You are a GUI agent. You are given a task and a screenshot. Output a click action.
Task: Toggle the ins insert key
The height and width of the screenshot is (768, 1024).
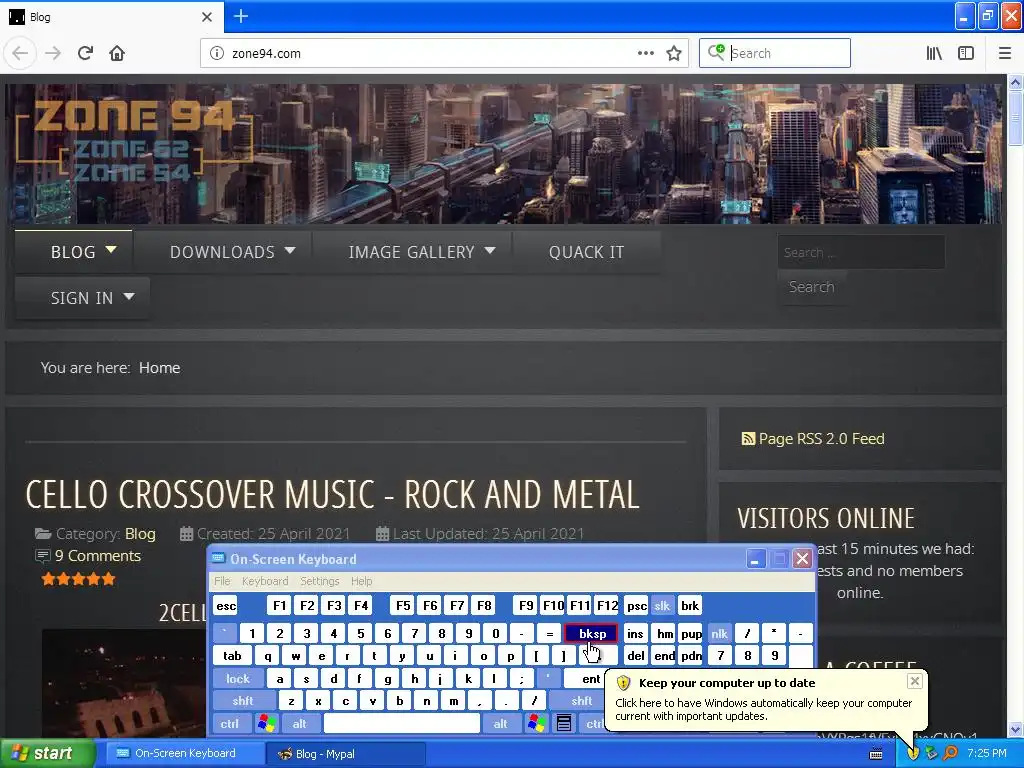click(x=635, y=633)
